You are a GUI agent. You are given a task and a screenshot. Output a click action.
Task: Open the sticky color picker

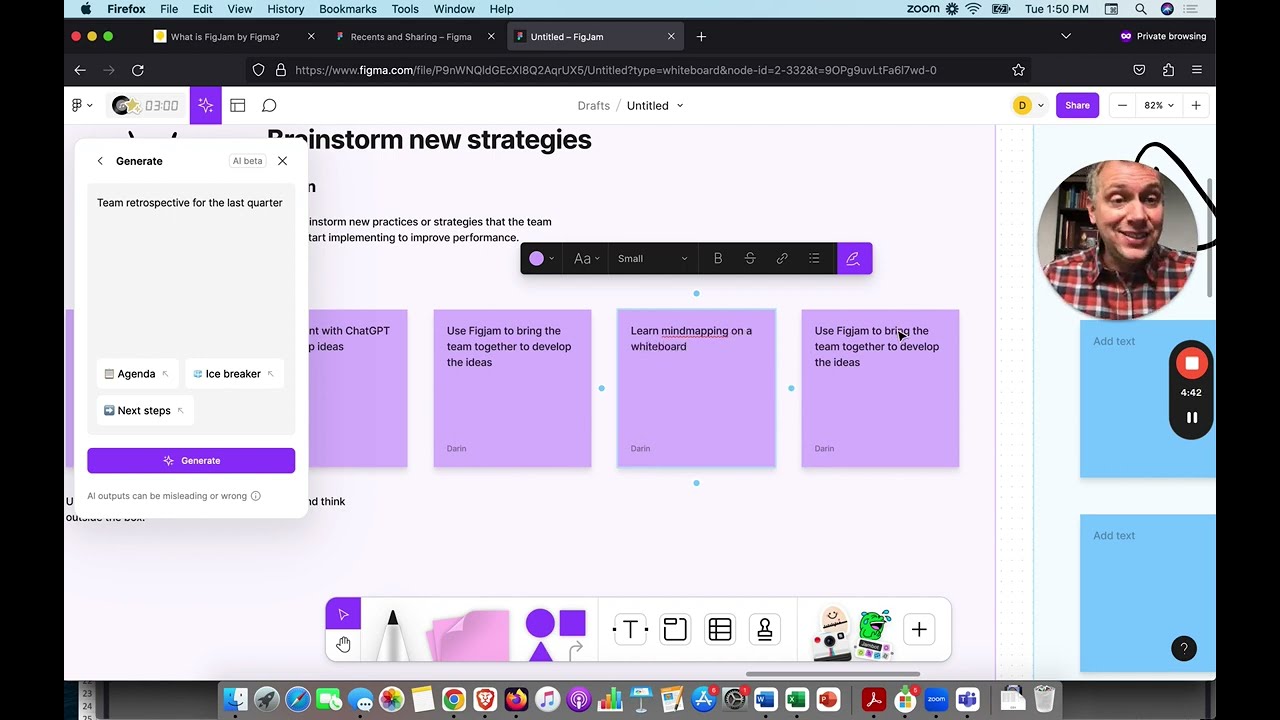pos(541,259)
